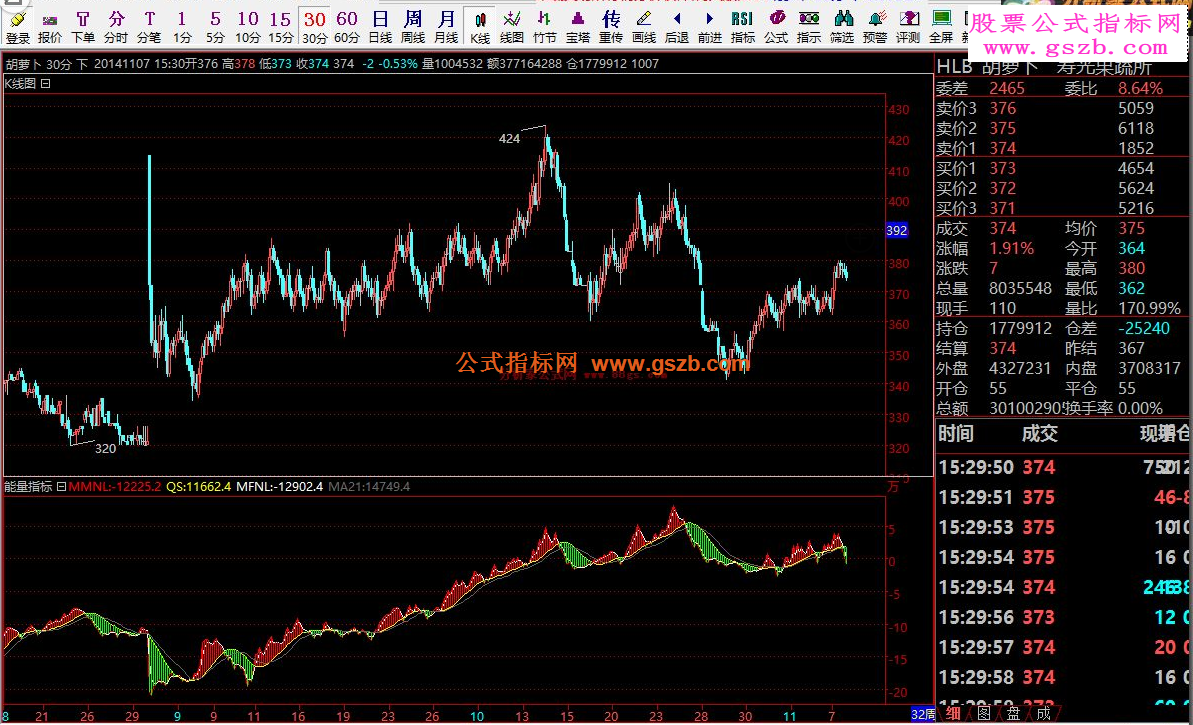Switch to 竹节 bar chart style
Screen dimensions: 1193x725
(x=545, y=26)
